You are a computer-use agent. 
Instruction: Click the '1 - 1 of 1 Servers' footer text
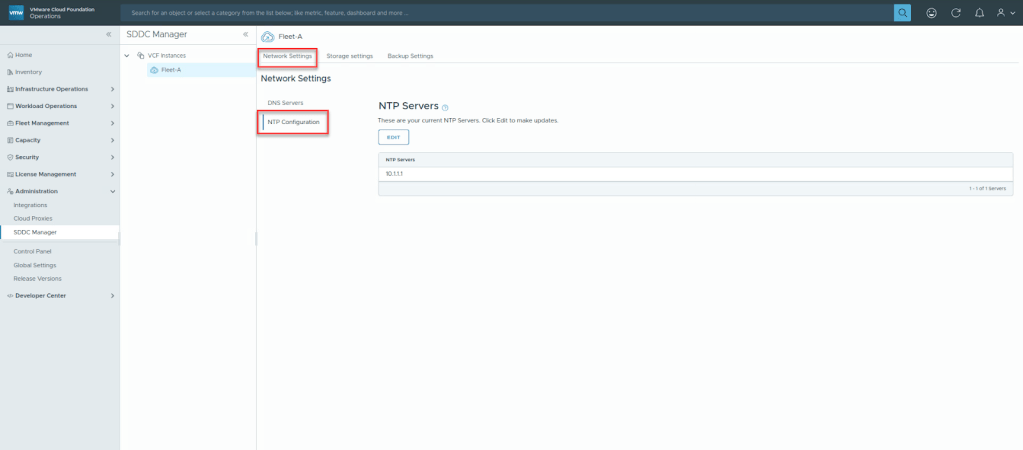click(x=987, y=188)
